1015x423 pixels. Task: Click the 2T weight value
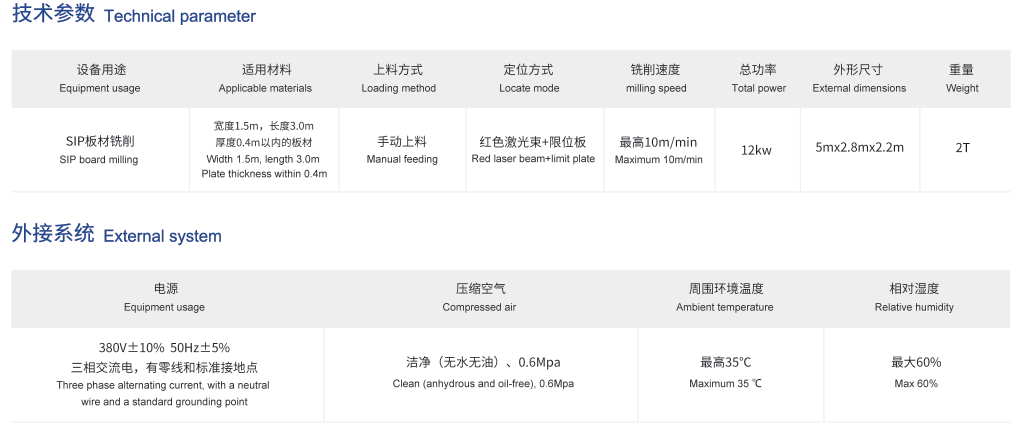click(x=963, y=147)
